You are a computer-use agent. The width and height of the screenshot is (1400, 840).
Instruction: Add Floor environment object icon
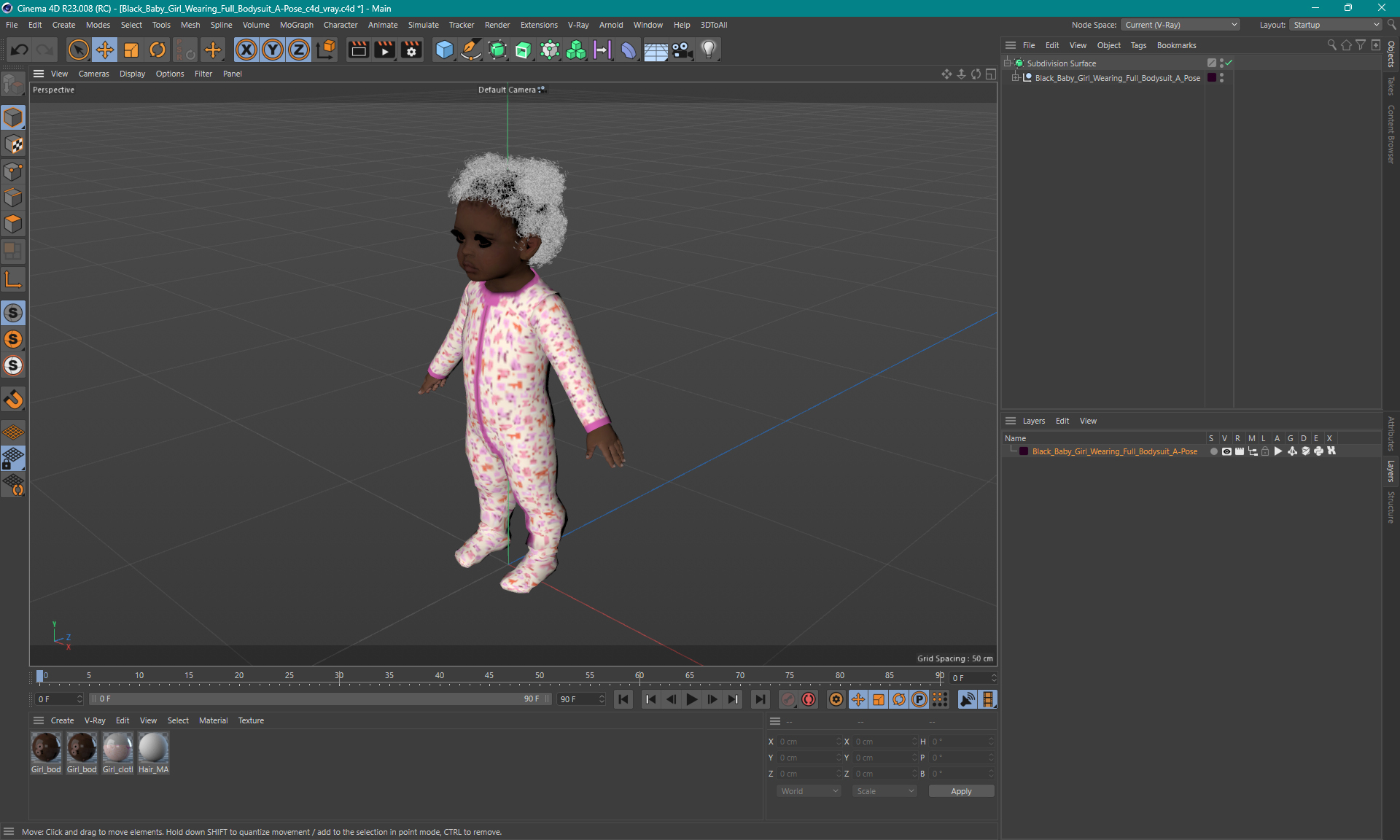click(656, 50)
